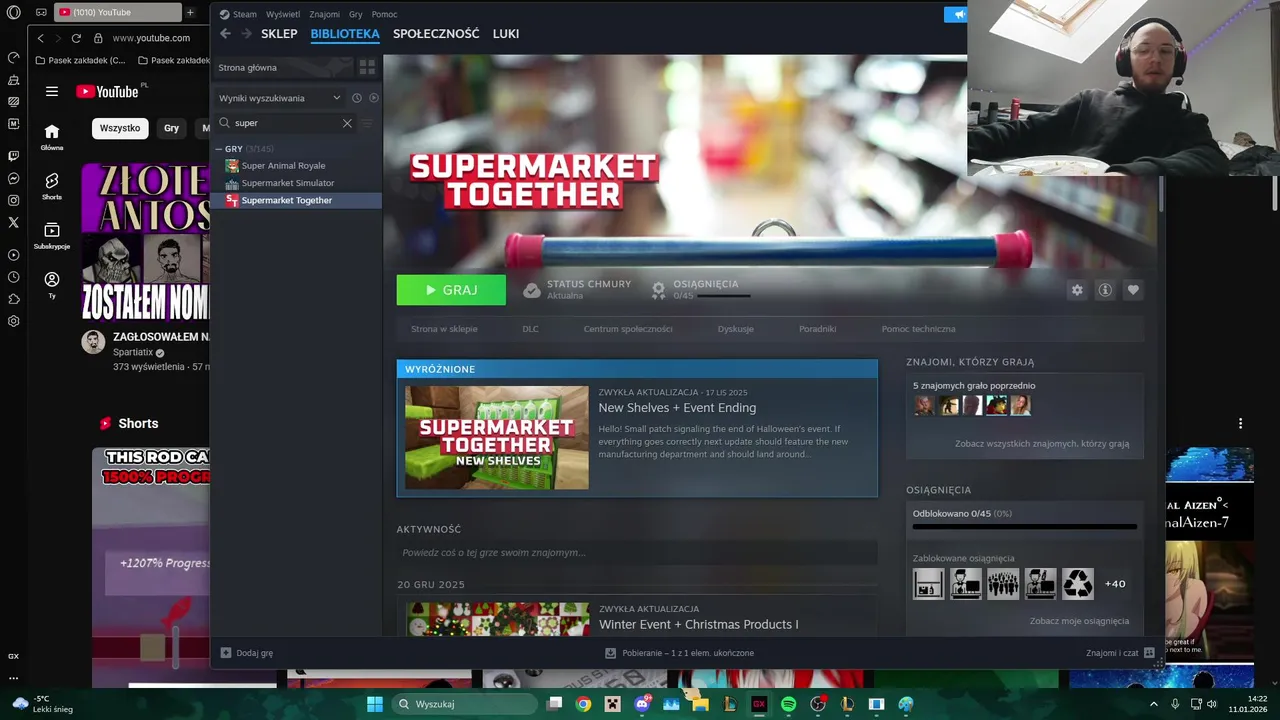This screenshot has height=720, width=1280.
Task: Click the achievements star icon
Action: point(658,290)
